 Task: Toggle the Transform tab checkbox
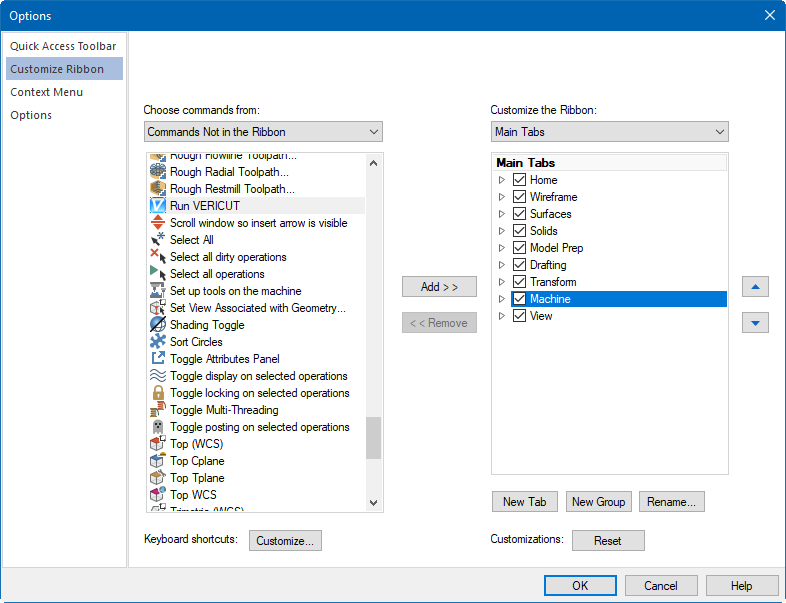pyautogui.click(x=519, y=282)
